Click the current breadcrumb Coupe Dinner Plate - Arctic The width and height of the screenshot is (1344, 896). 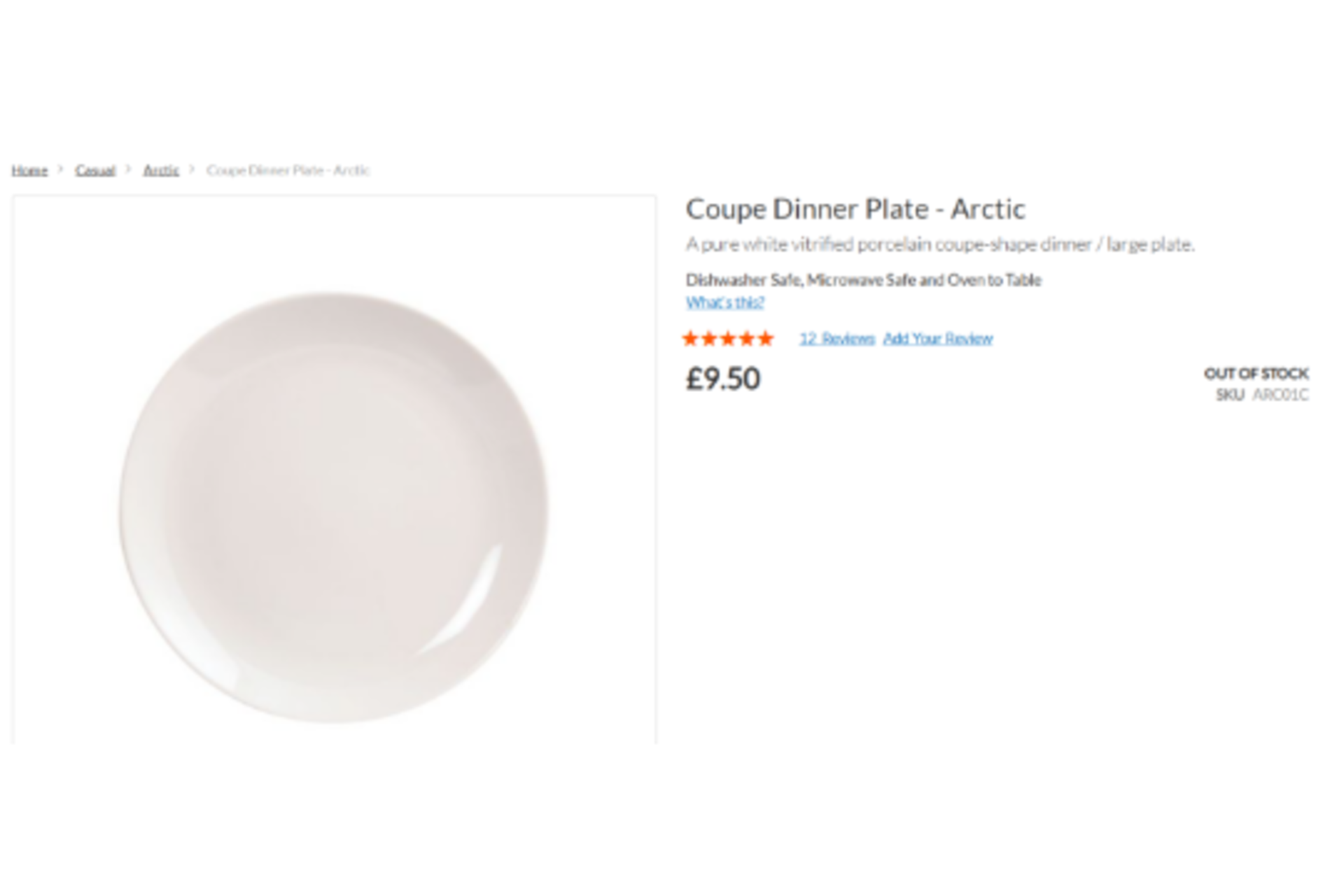tap(288, 170)
